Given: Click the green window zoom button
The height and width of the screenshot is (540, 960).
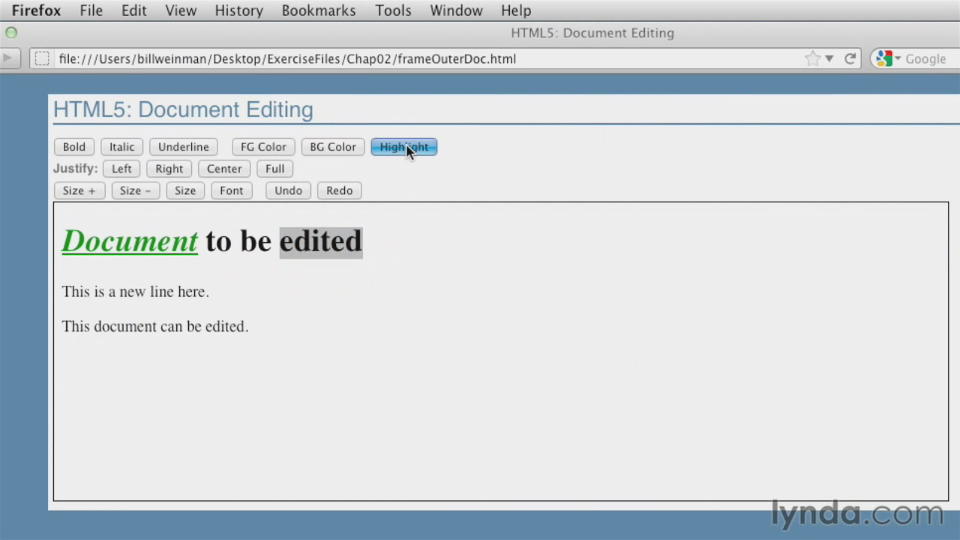Looking at the screenshot, I should coord(11,32).
